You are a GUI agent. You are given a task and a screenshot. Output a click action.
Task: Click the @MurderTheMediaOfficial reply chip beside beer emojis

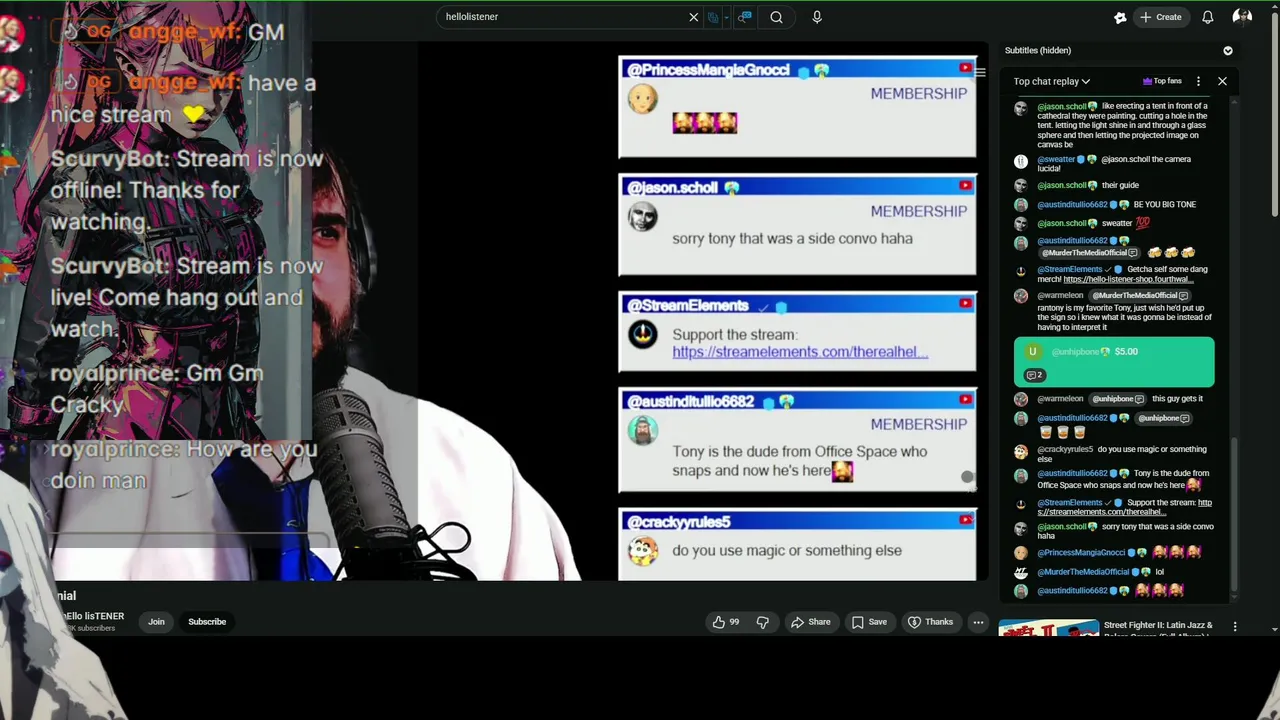pos(1089,253)
